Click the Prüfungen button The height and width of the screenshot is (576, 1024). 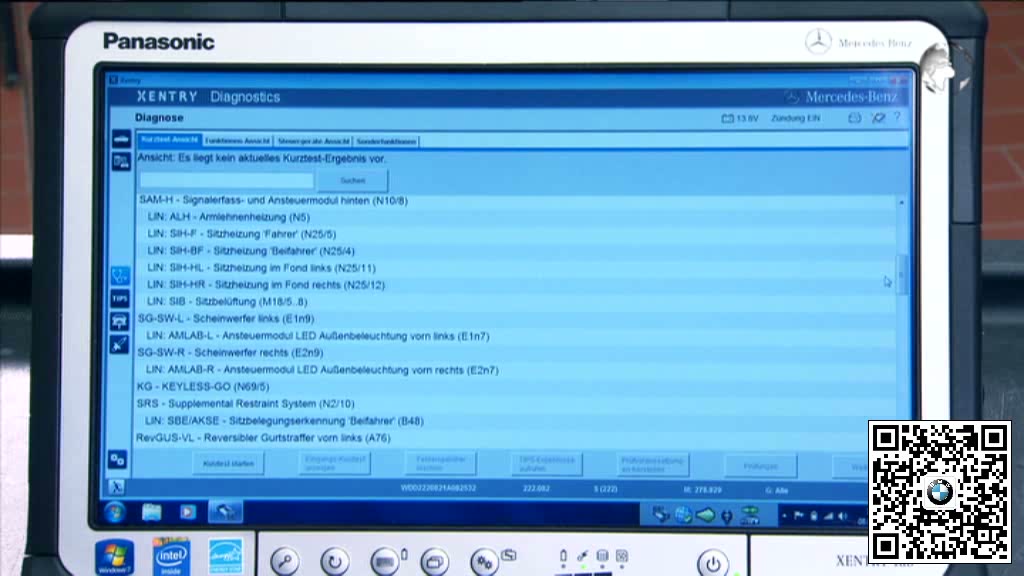pos(761,466)
